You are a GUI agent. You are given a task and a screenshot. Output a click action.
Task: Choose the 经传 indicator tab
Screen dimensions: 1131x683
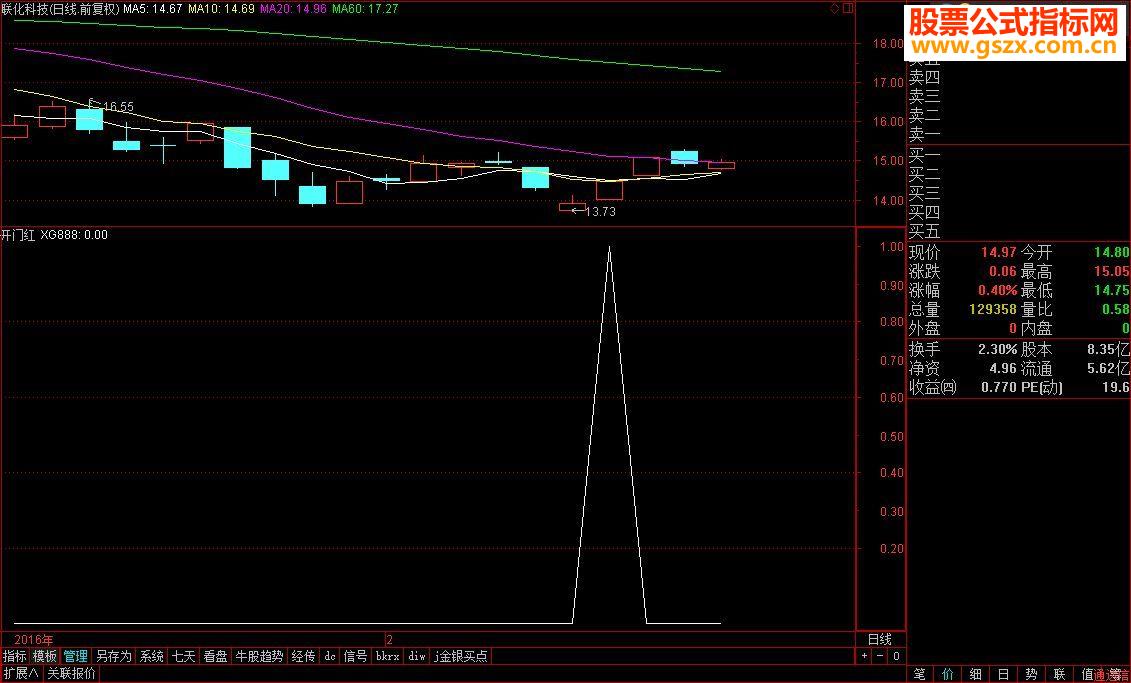click(303, 656)
